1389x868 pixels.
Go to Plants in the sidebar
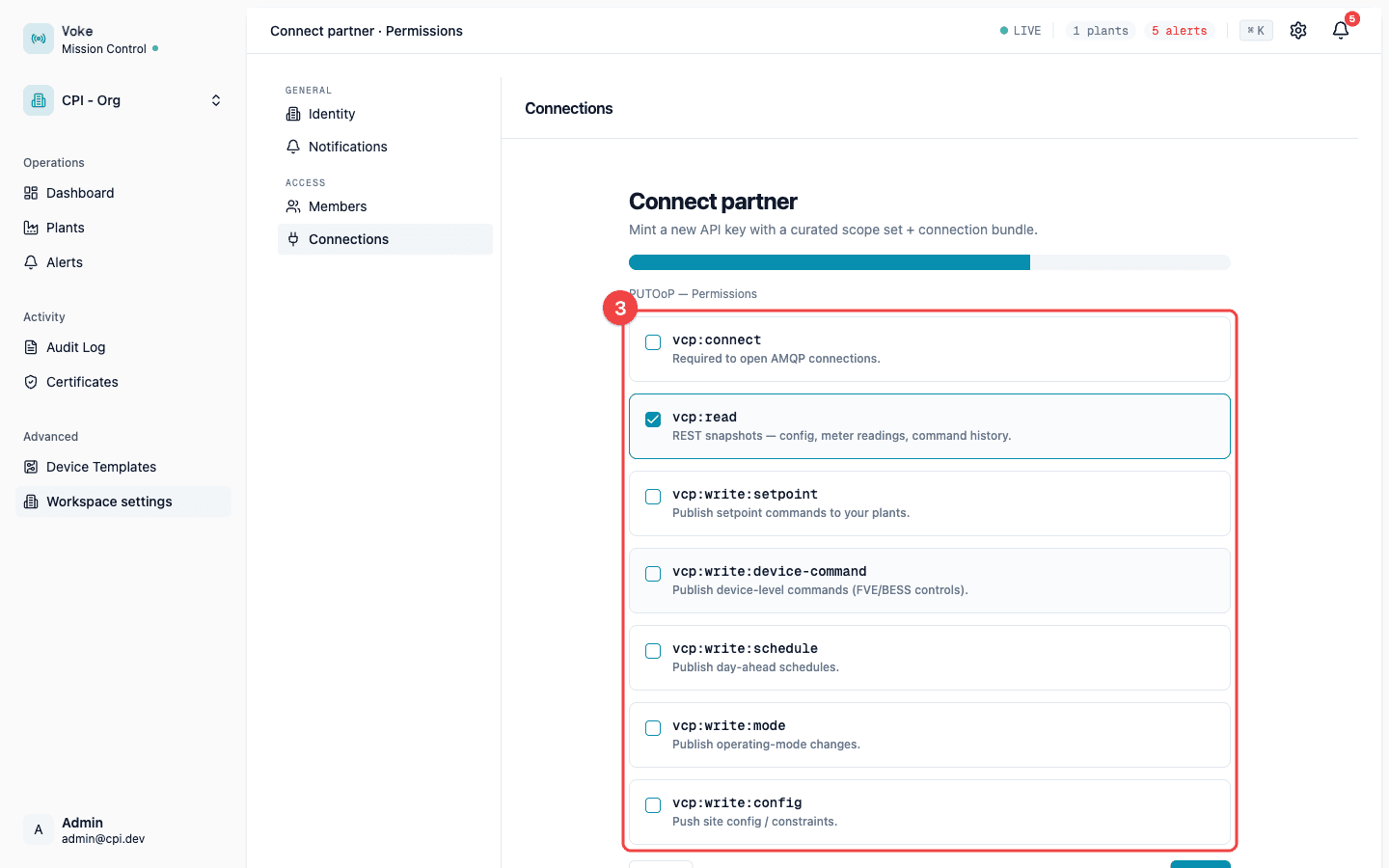click(123, 228)
